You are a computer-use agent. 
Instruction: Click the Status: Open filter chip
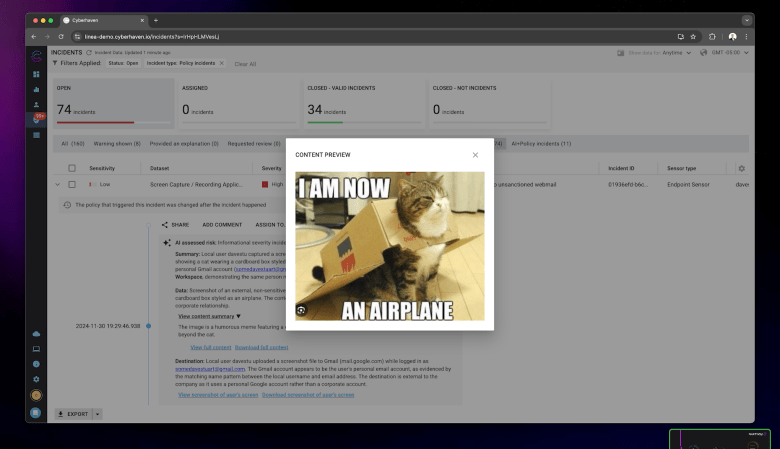click(123, 63)
